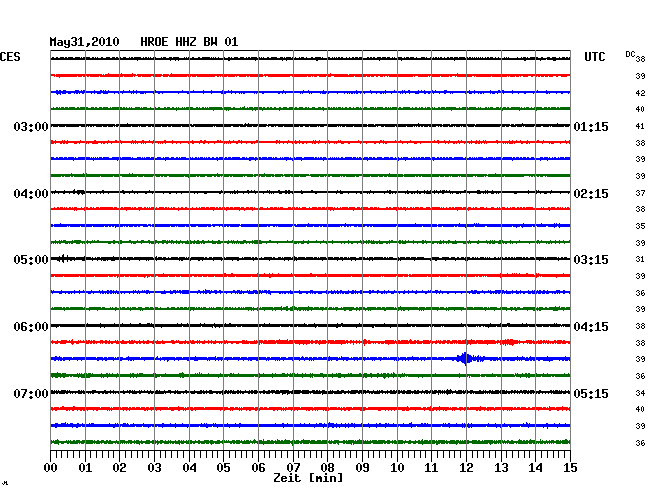650x494 pixels.
Task: Click minute 13 on the time axis
Action: (501, 468)
